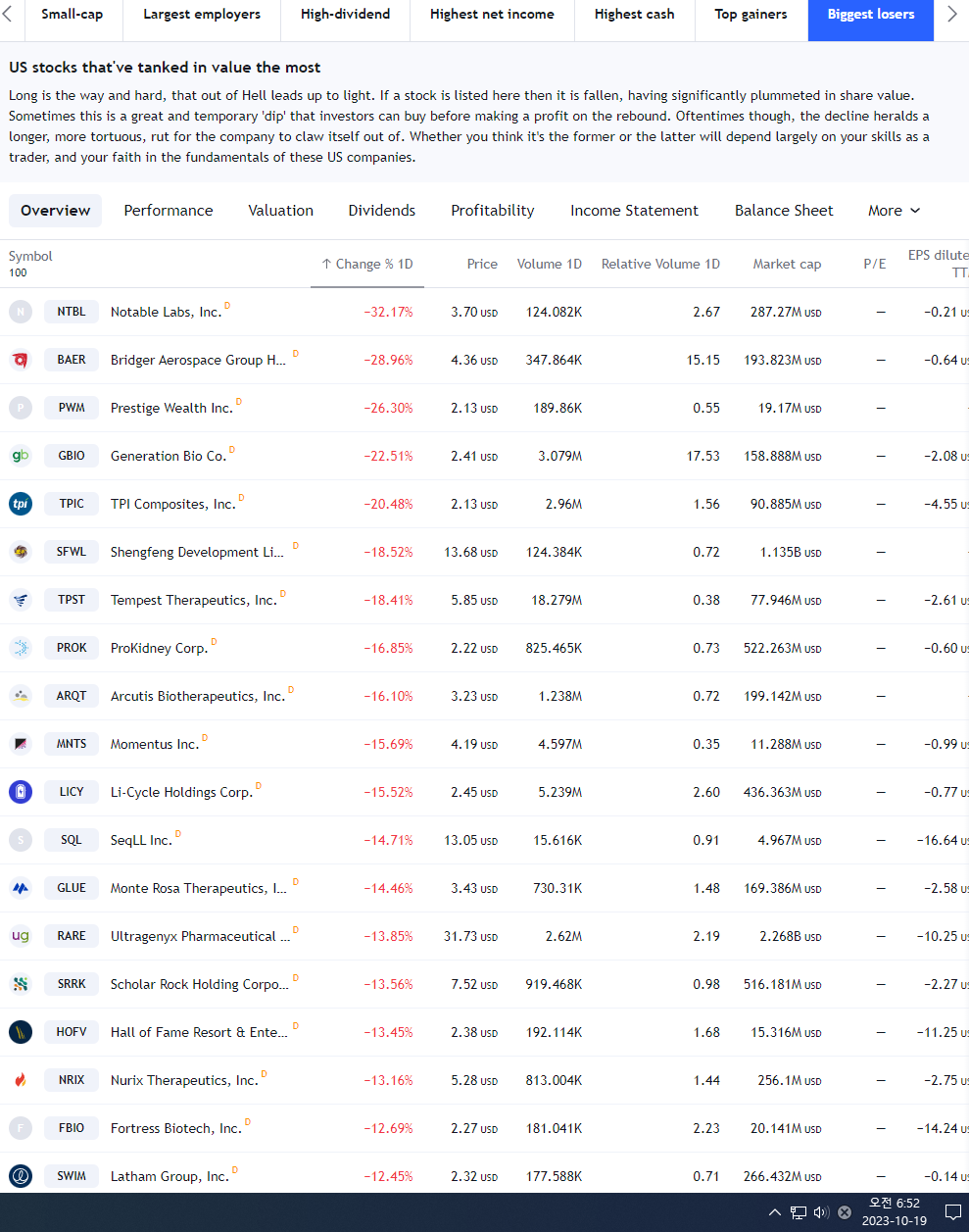The image size is (969, 1232).
Task: Click the Latham Group logo icon
Action: click(x=21, y=1176)
